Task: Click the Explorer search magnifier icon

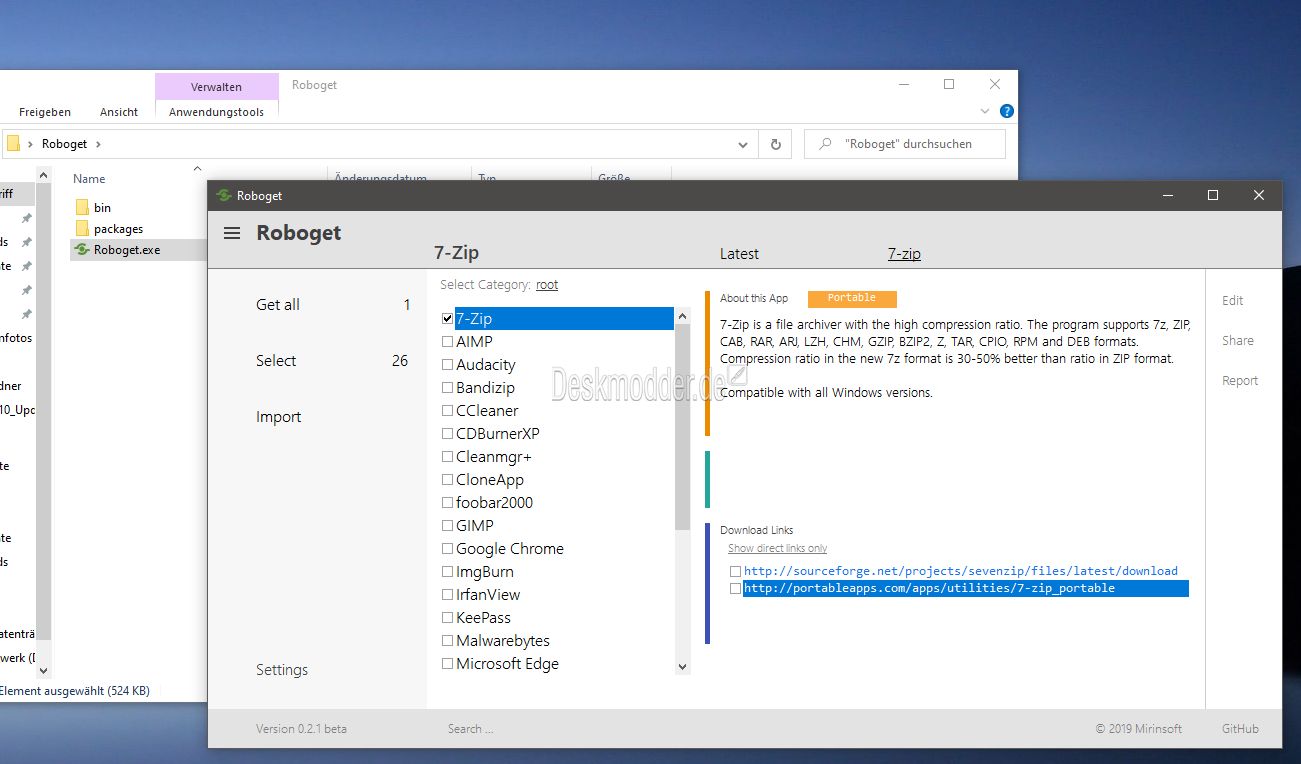Action: coord(825,144)
